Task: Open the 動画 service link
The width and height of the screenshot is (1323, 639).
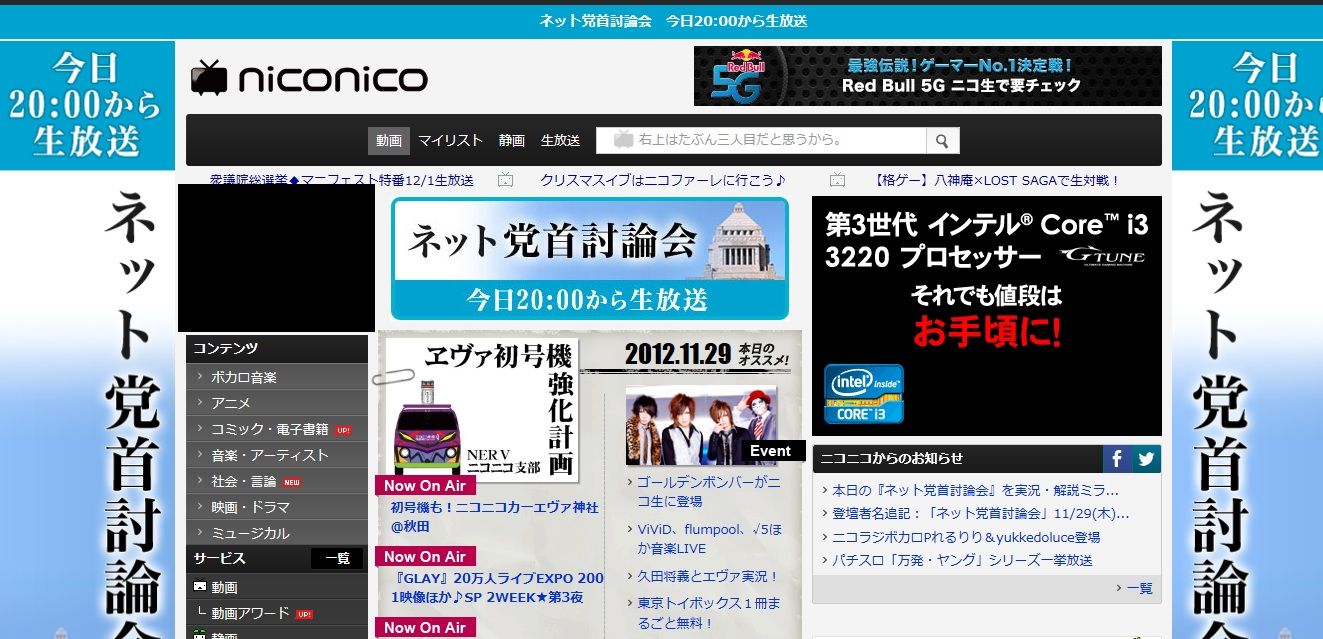Action: pos(224,587)
